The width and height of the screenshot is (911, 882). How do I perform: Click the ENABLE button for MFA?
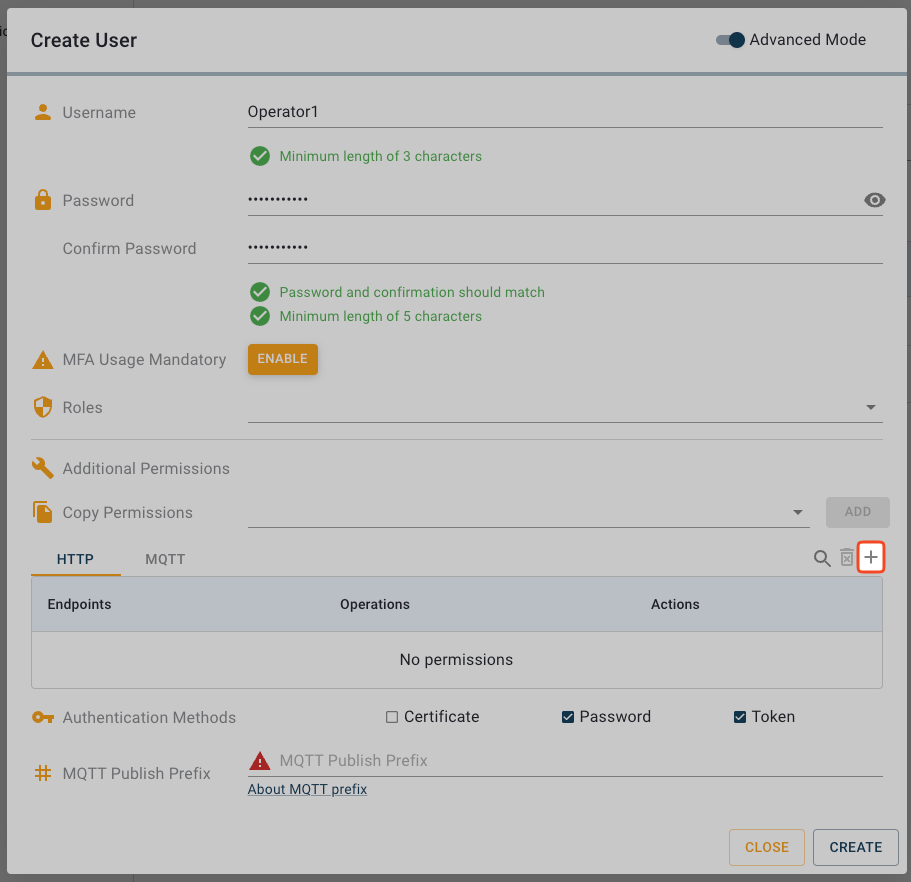[282, 358]
